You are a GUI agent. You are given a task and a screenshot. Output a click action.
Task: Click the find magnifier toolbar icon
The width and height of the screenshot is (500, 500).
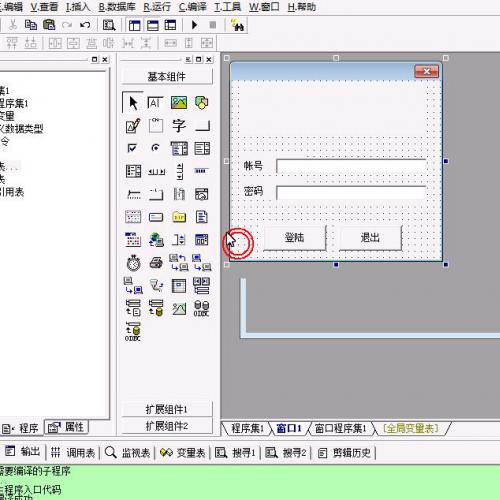point(109,25)
